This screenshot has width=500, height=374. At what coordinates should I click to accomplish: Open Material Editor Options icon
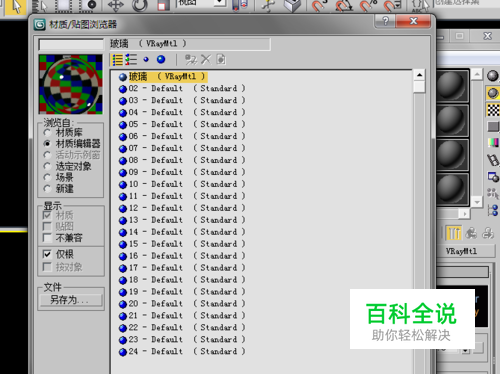[493, 177]
